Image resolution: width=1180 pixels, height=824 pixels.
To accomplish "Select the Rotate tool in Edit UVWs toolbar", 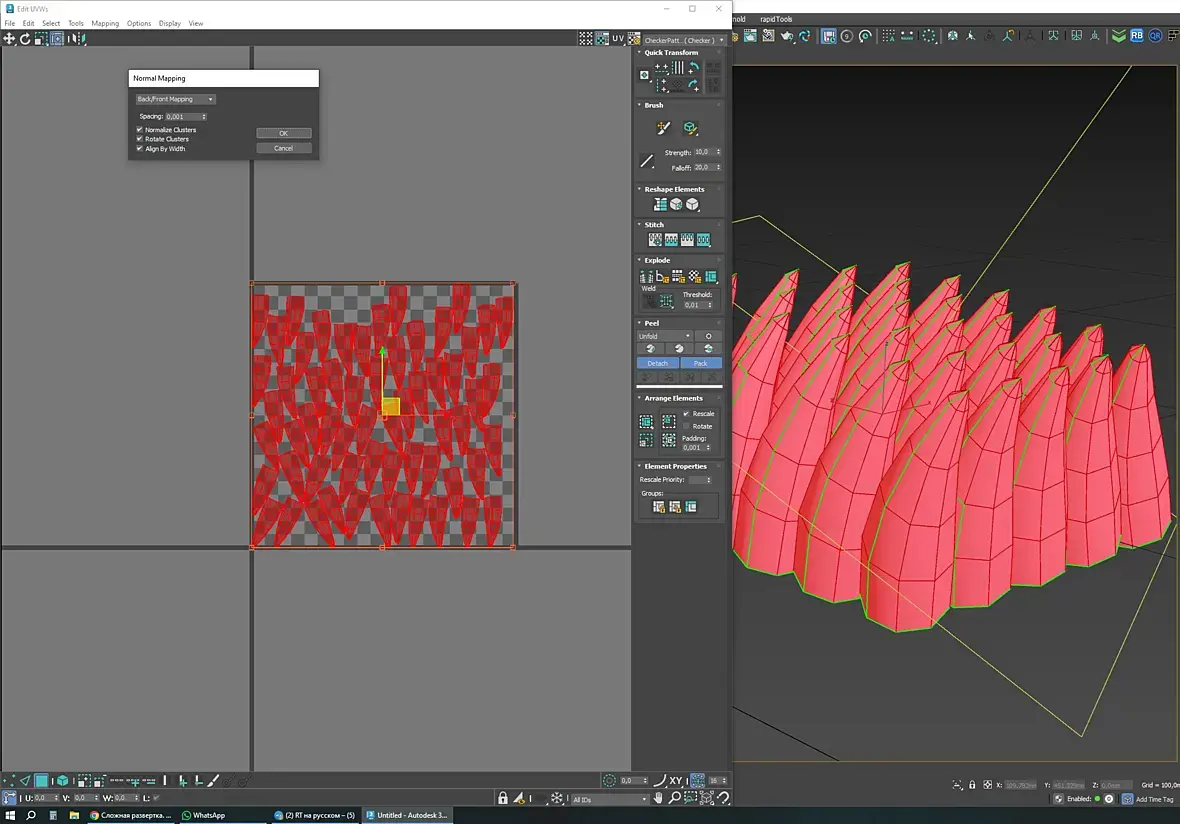I will pos(25,38).
